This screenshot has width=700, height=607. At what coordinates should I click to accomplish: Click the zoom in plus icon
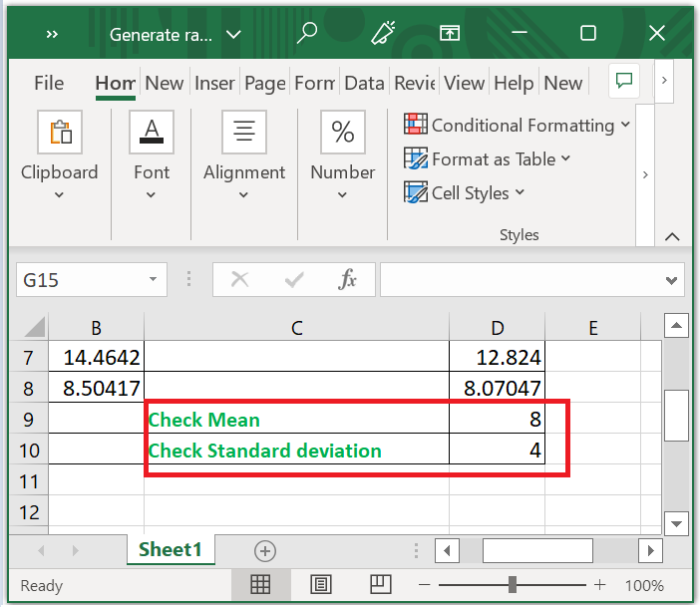pos(600,585)
